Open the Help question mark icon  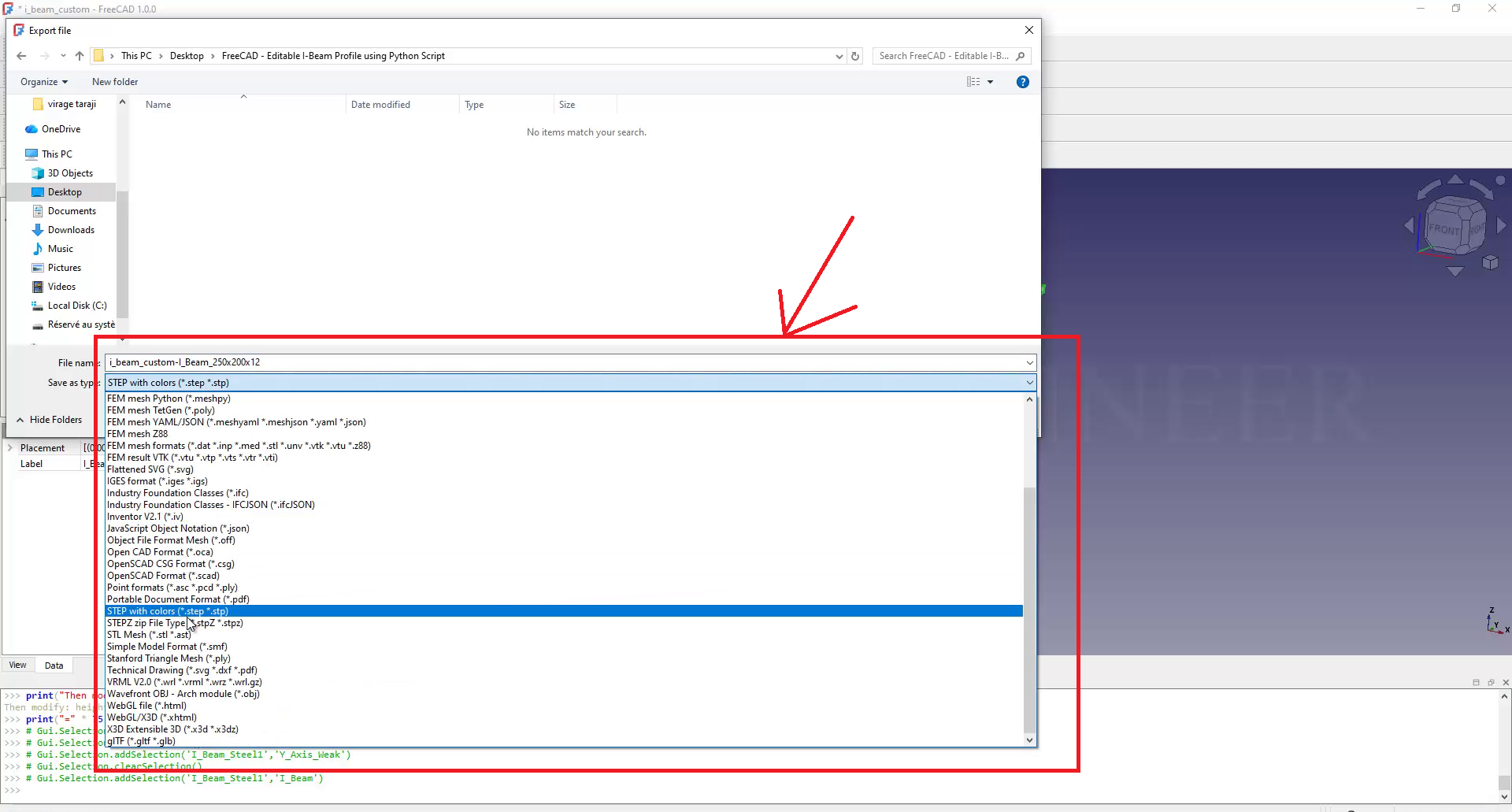point(1022,82)
